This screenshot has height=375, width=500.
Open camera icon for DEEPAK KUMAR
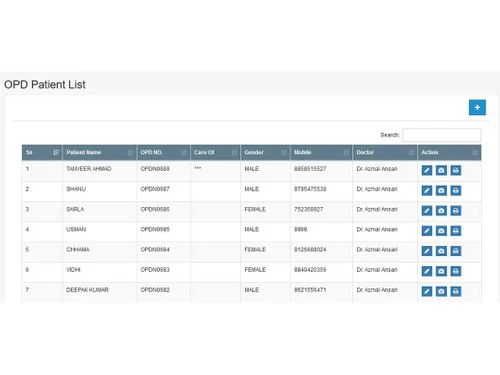pyautogui.click(x=441, y=291)
